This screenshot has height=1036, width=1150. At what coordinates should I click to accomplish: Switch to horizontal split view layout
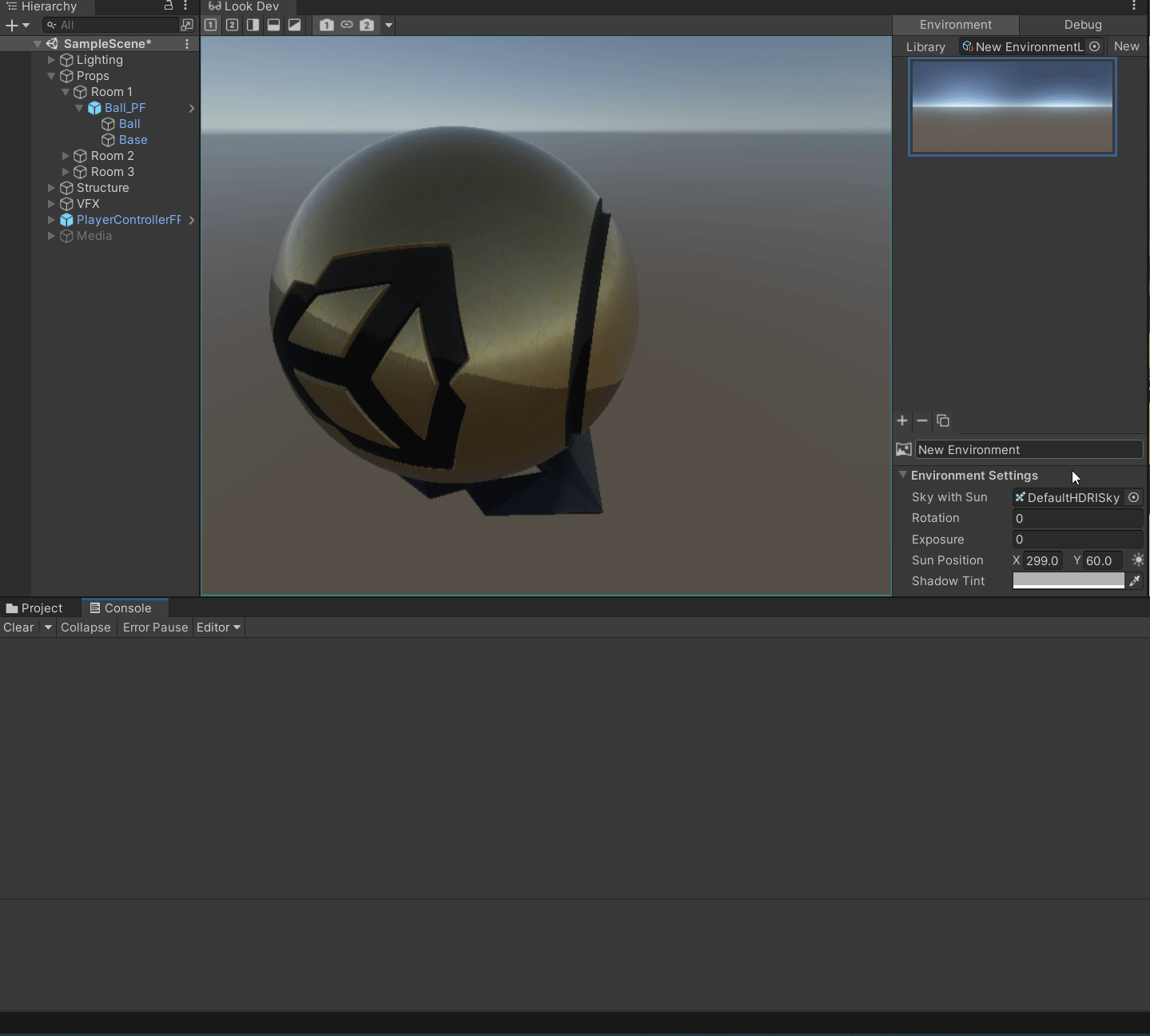point(273,25)
